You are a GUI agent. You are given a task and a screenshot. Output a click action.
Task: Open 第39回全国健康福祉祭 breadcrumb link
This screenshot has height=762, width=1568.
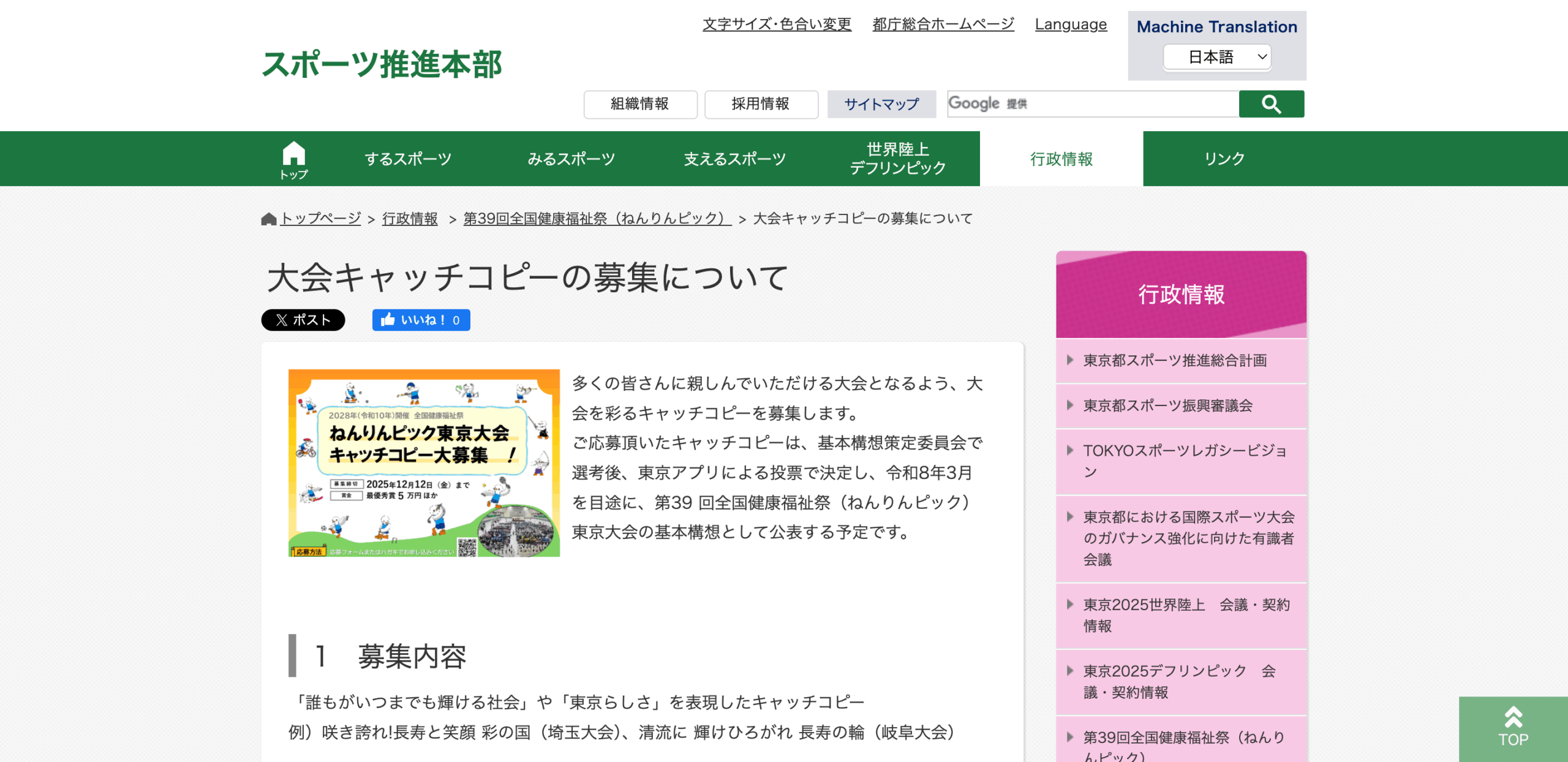coord(597,219)
